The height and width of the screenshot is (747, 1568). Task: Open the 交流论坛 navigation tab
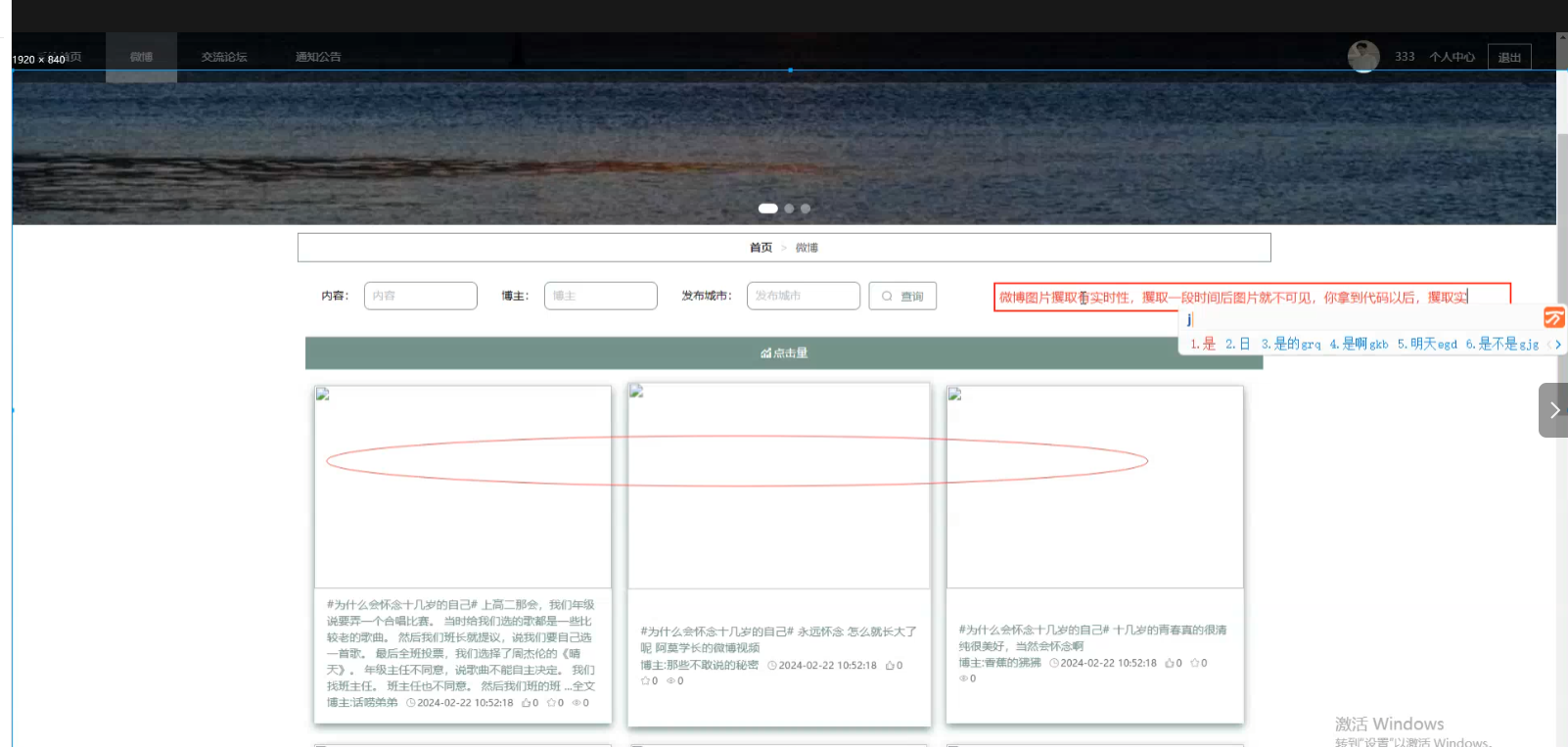tap(224, 57)
